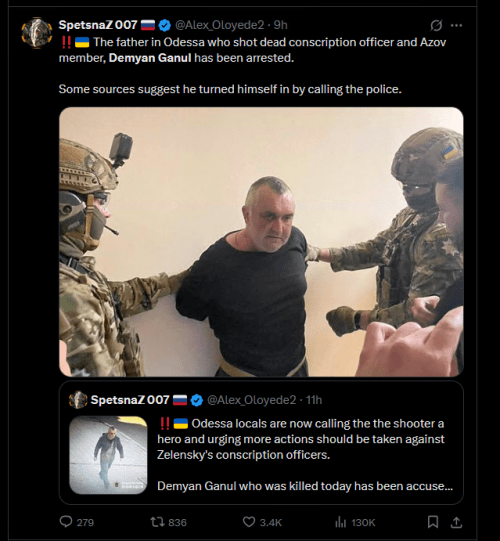Open the SpetsnaZ 007 display name link
The height and width of the screenshot is (541, 500).
[x=98, y=25]
